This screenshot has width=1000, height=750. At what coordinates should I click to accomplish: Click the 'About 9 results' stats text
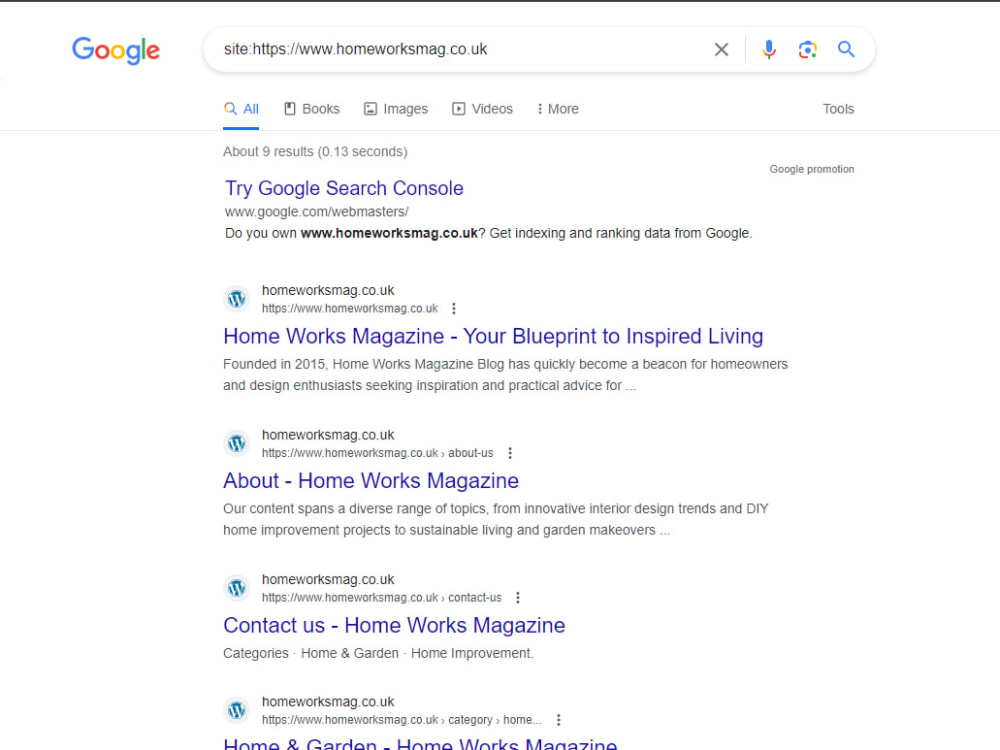[x=315, y=152]
